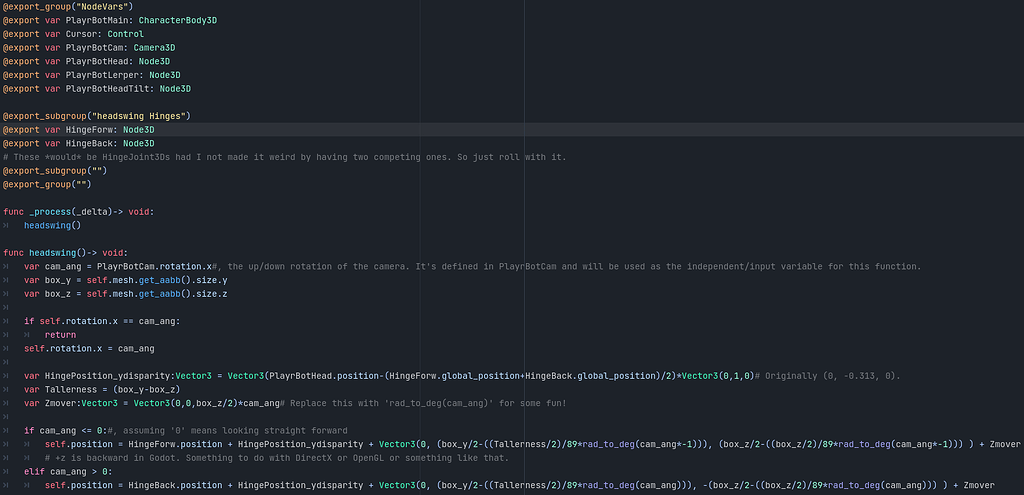Select the highlighted HingeForw export line
This screenshot has width=1024, height=495.
point(512,130)
